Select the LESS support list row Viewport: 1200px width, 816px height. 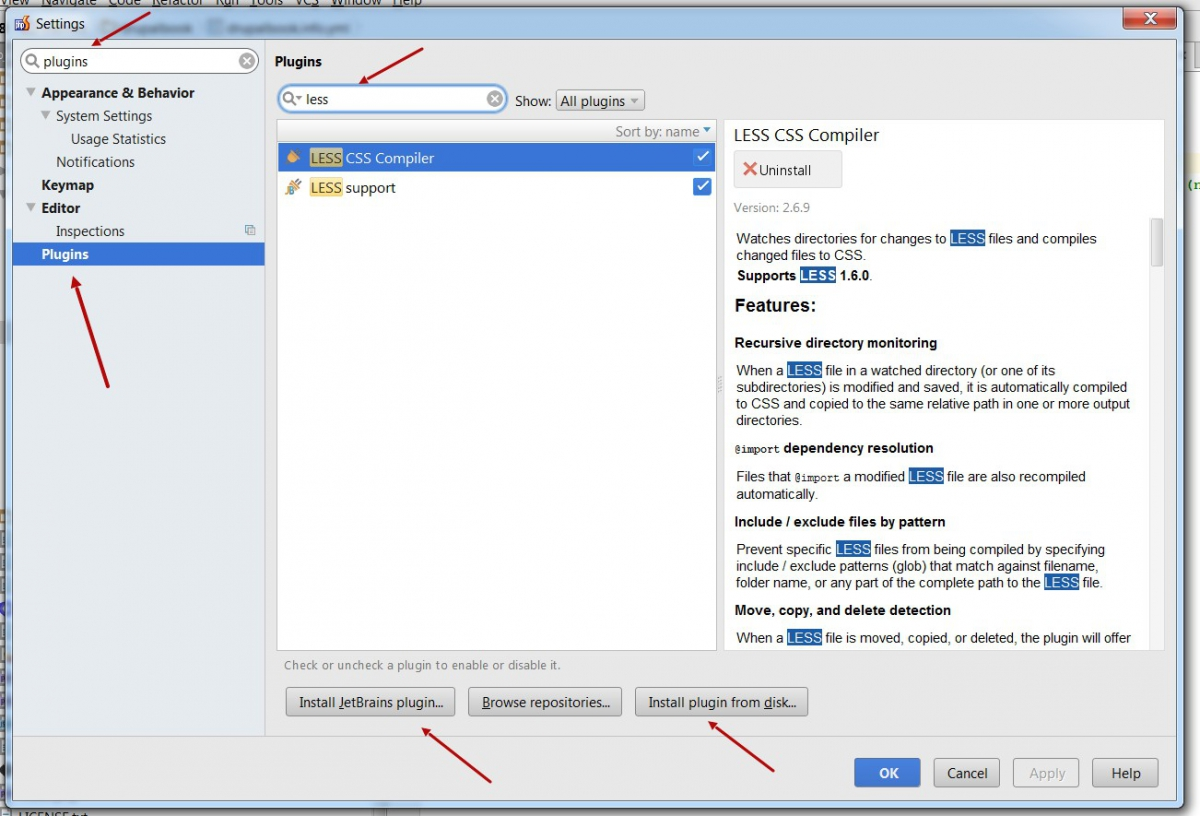point(497,187)
